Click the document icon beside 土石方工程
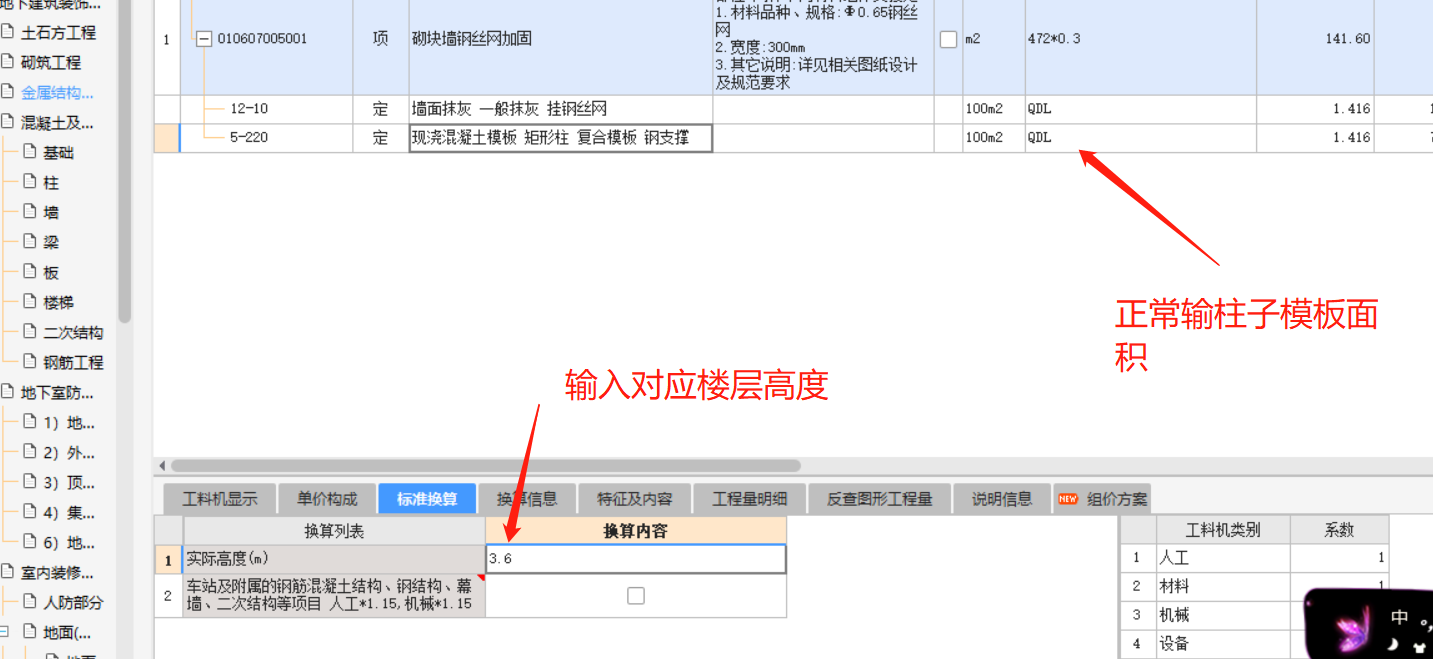1433x659 pixels. click(x=8, y=32)
